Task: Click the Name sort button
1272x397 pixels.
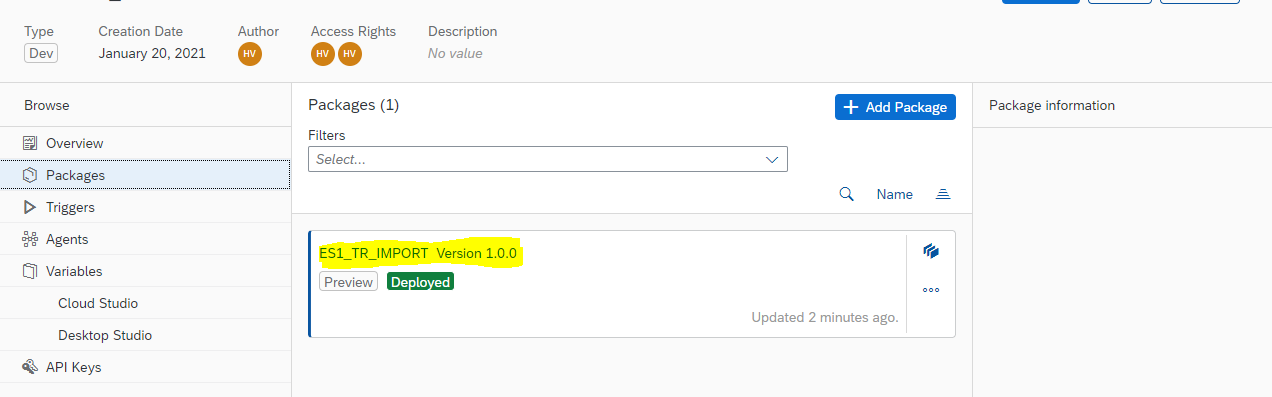Action: coord(895,194)
